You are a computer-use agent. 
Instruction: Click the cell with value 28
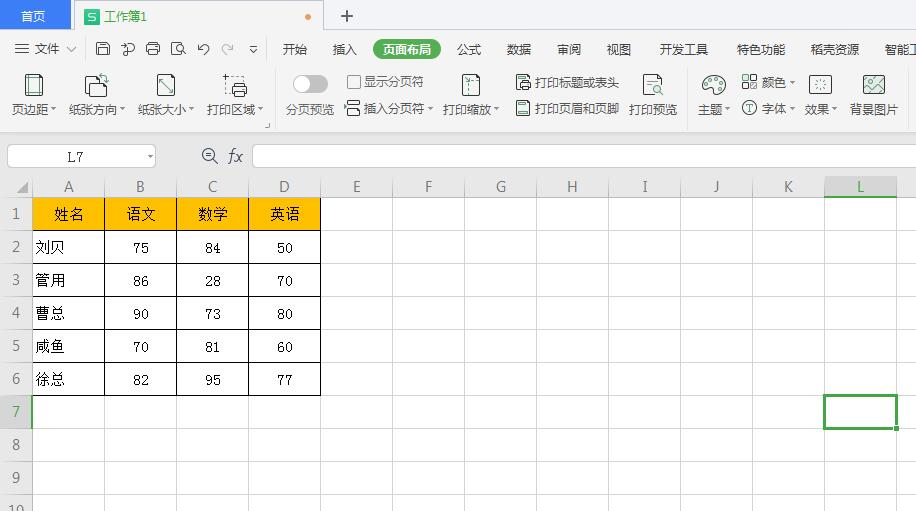pos(213,280)
